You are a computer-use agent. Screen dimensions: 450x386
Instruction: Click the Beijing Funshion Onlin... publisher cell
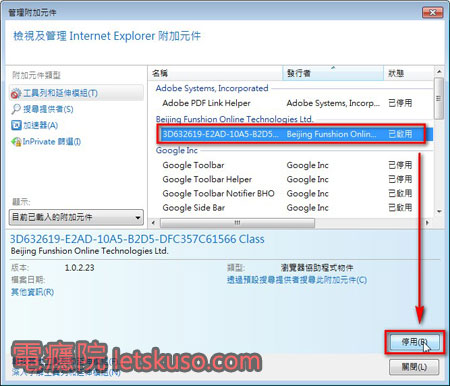coord(331,134)
